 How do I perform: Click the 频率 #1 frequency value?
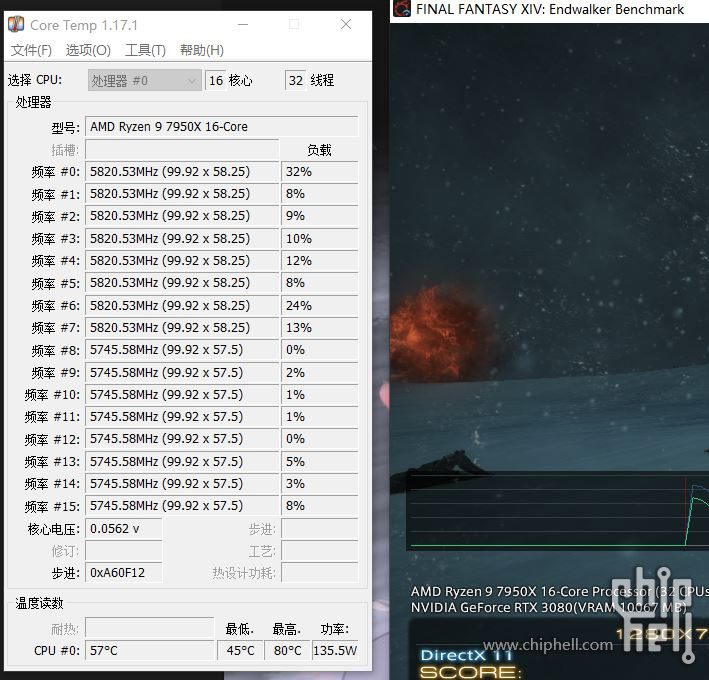point(182,194)
